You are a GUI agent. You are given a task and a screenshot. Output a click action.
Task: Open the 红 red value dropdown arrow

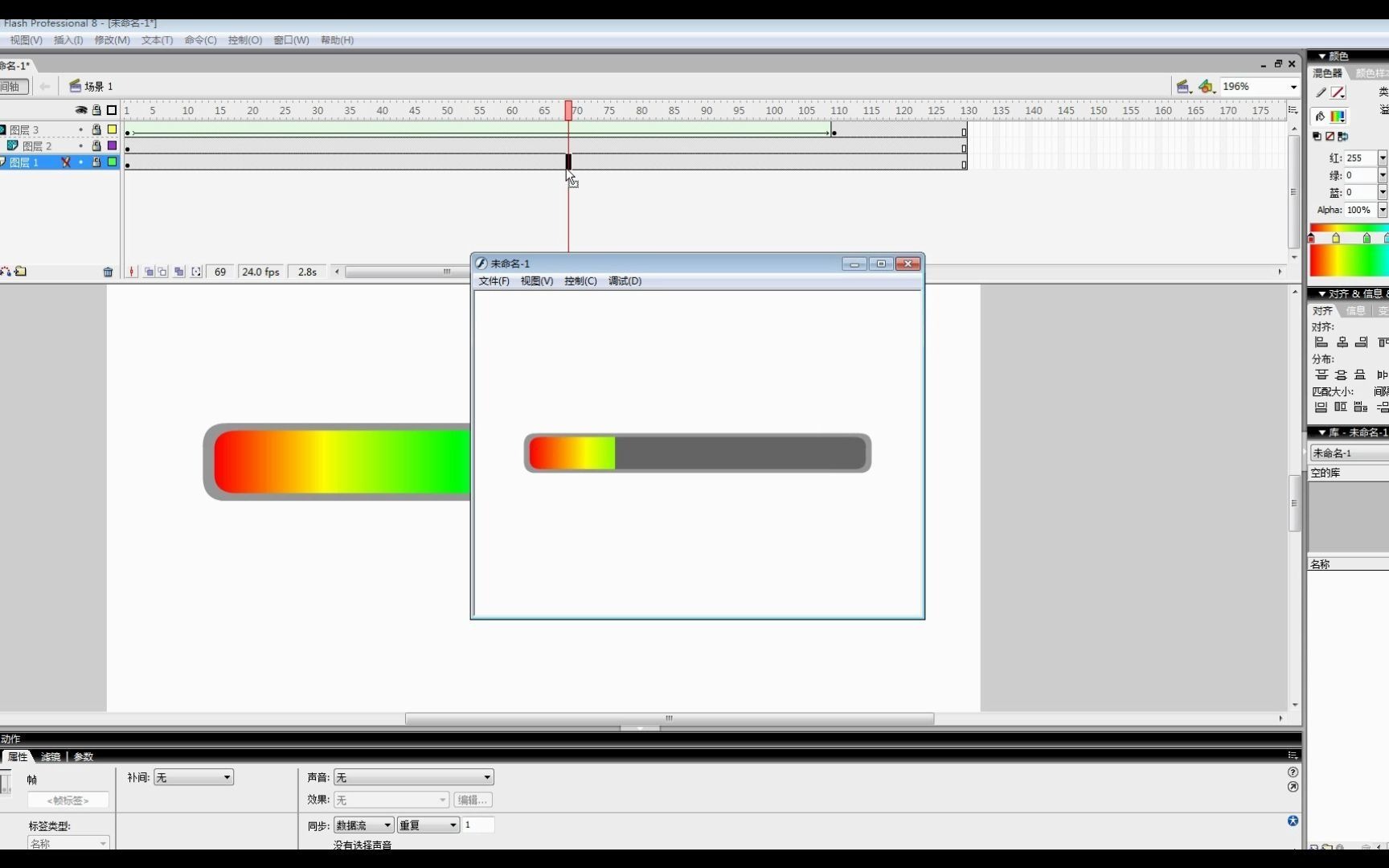tap(1383, 158)
